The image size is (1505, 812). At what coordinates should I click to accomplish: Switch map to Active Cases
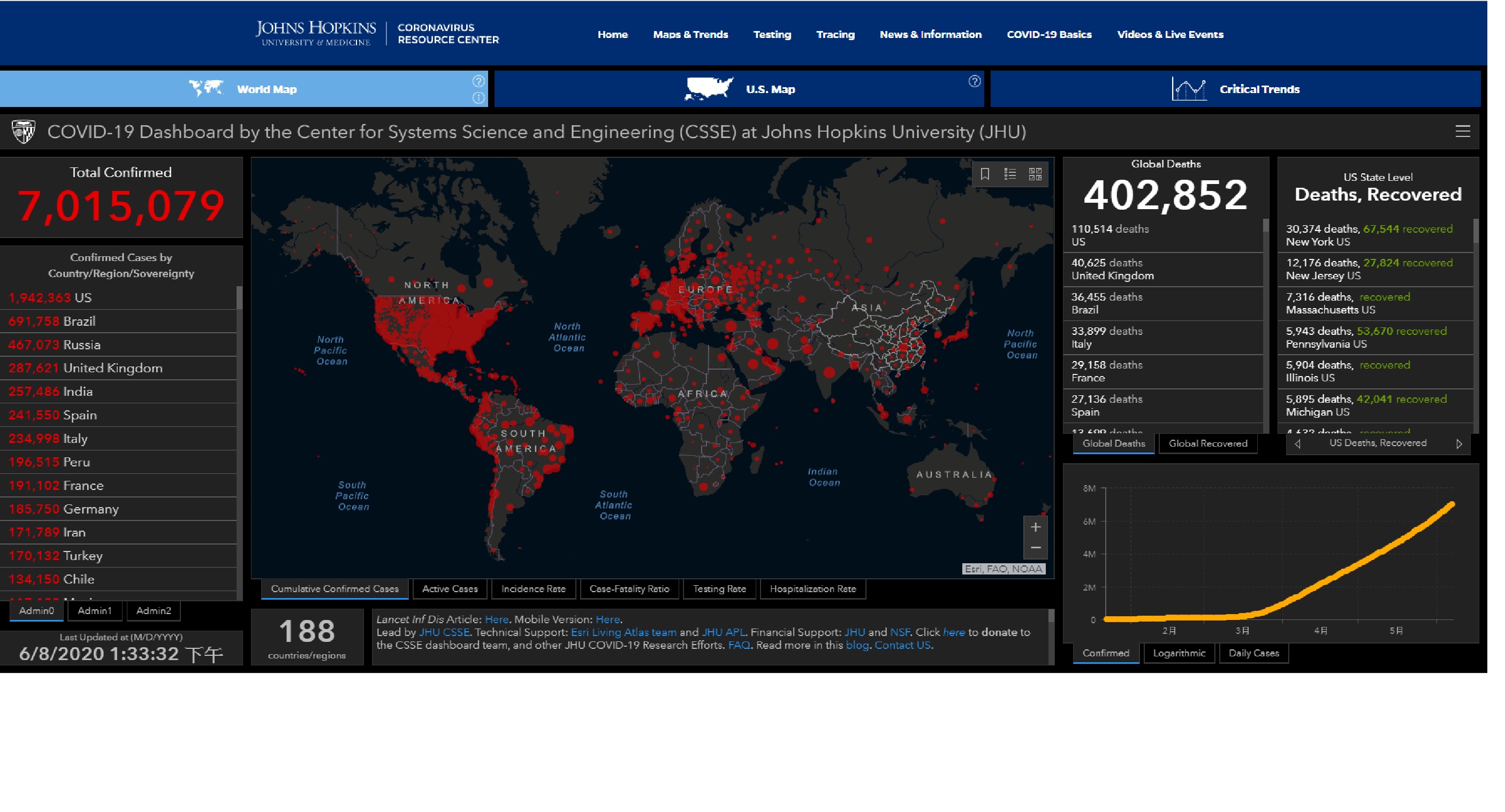(450, 589)
